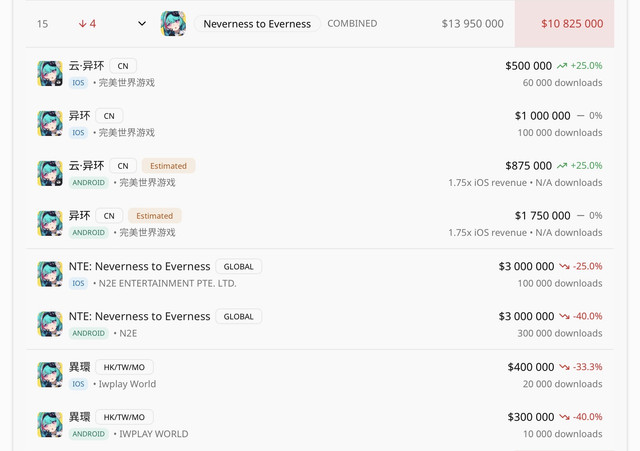Click the red trend arrow beside -25.0%
640x451 pixels.
[564, 267]
